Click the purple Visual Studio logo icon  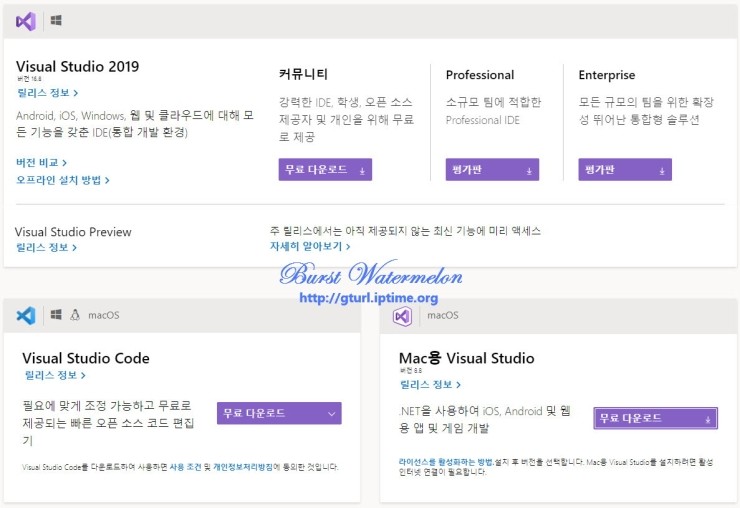(x=25, y=21)
